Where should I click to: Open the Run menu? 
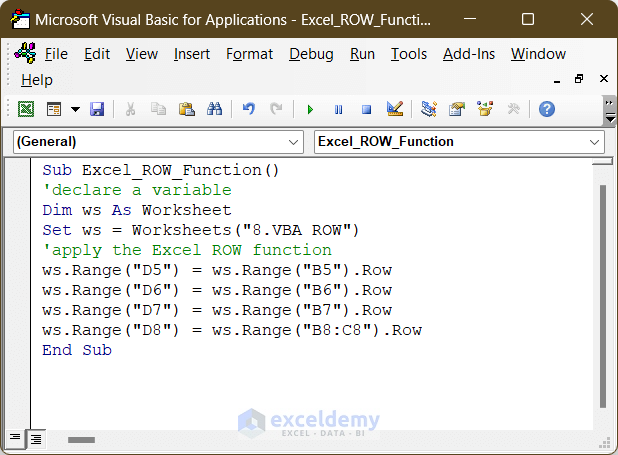click(362, 54)
